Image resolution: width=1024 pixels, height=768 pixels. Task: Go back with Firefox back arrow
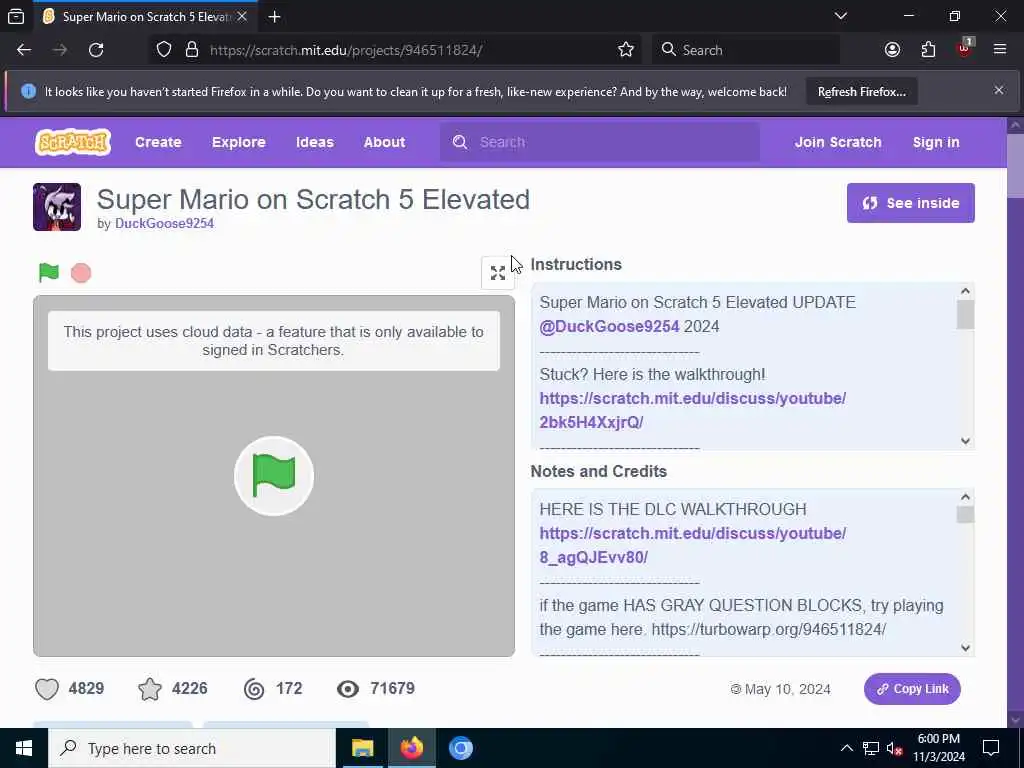click(24, 50)
